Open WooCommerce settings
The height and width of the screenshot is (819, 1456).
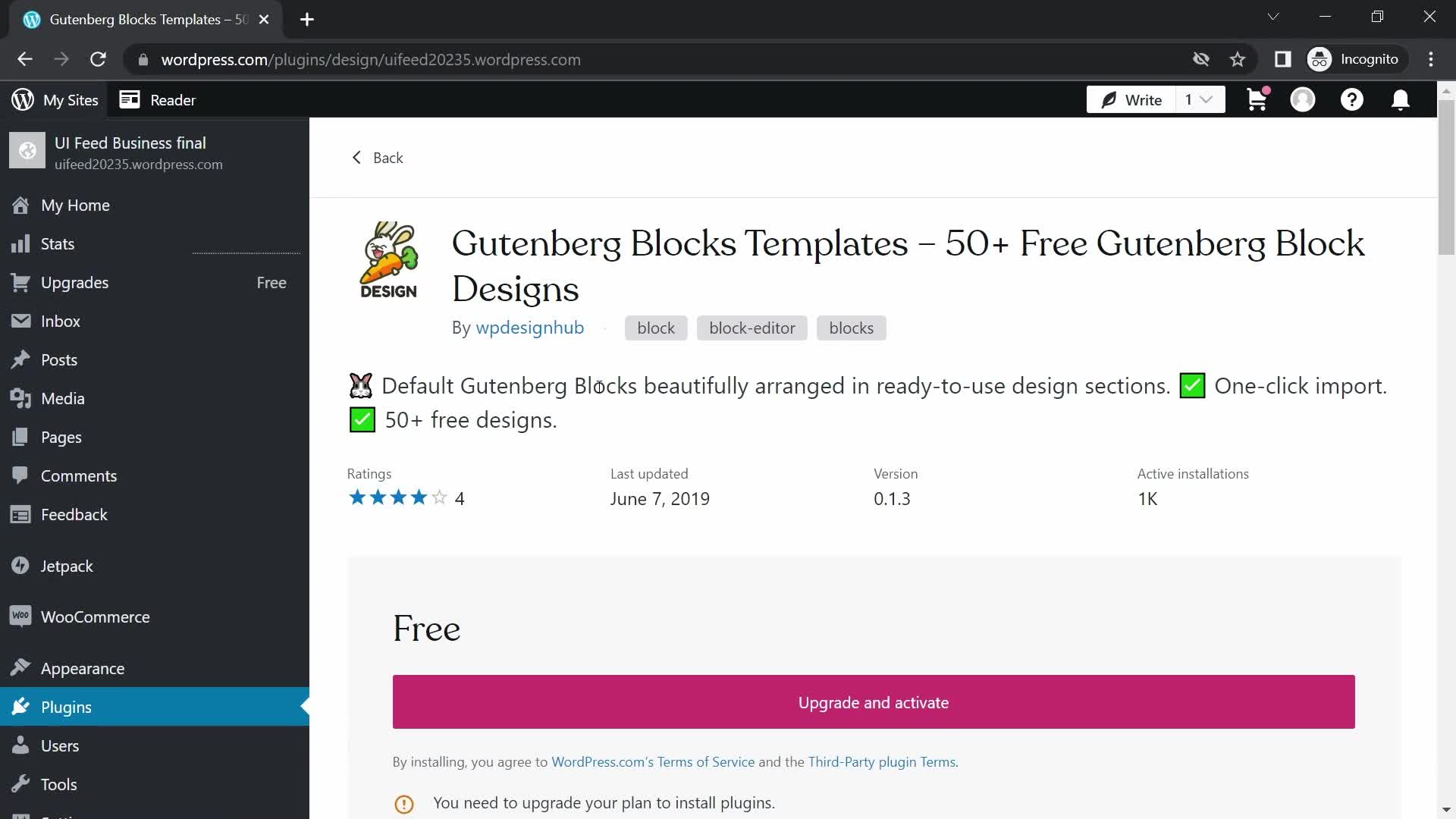pyautogui.click(x=94, y=617)
